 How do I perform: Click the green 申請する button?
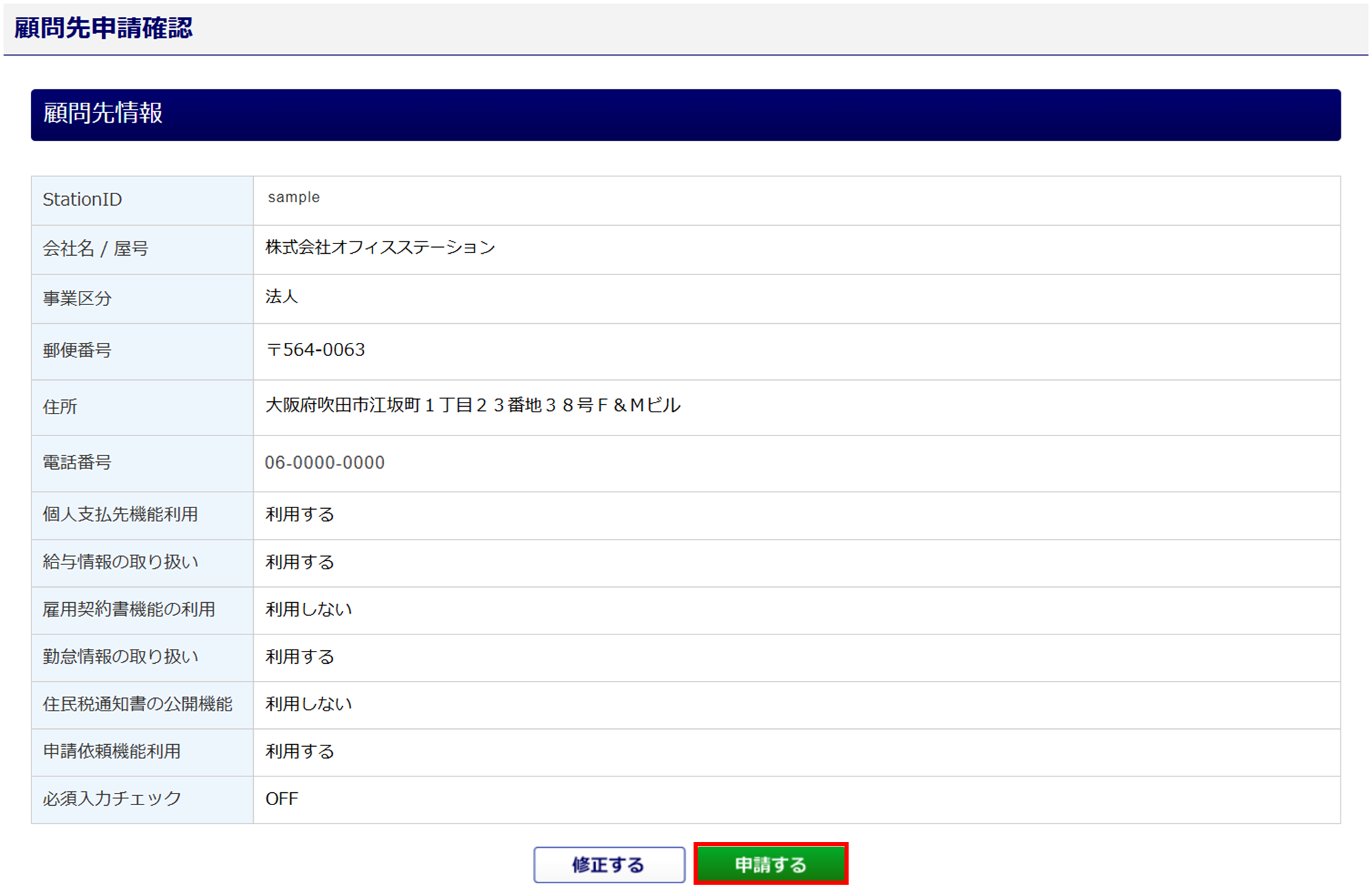pyautogui.click(x=770, y=864)
